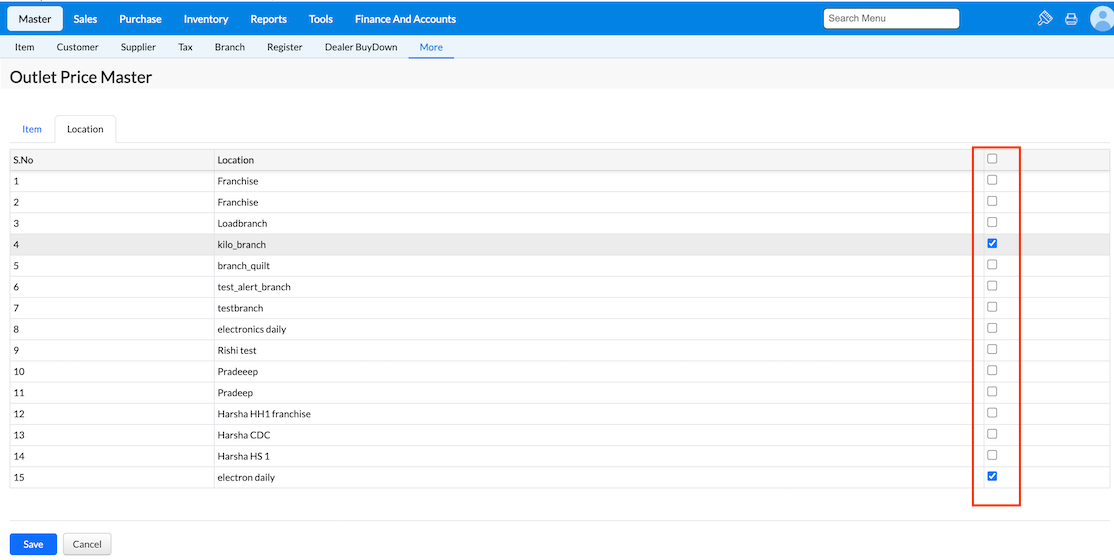The width and height of the screenshot is (1114, 560).
Task: Open the user profile avatar
Action: (x=1102, y=19)
